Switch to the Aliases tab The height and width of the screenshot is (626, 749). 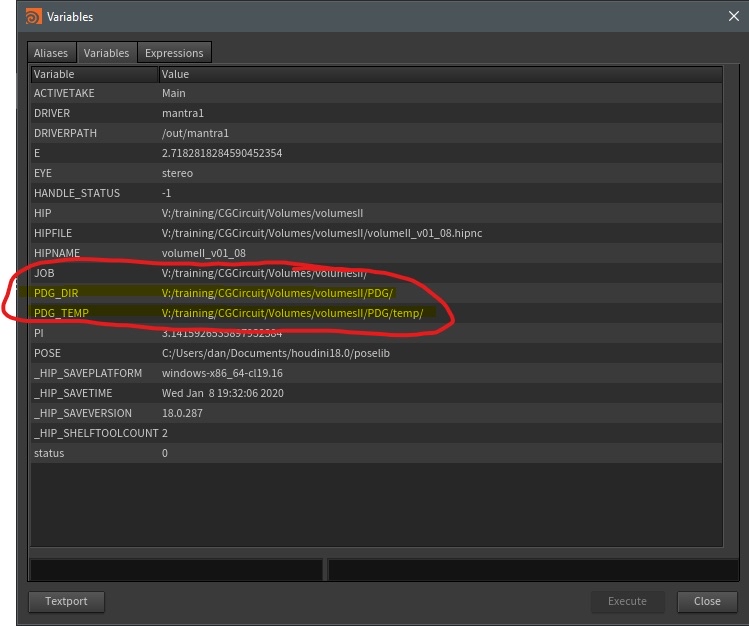point(51,53)
